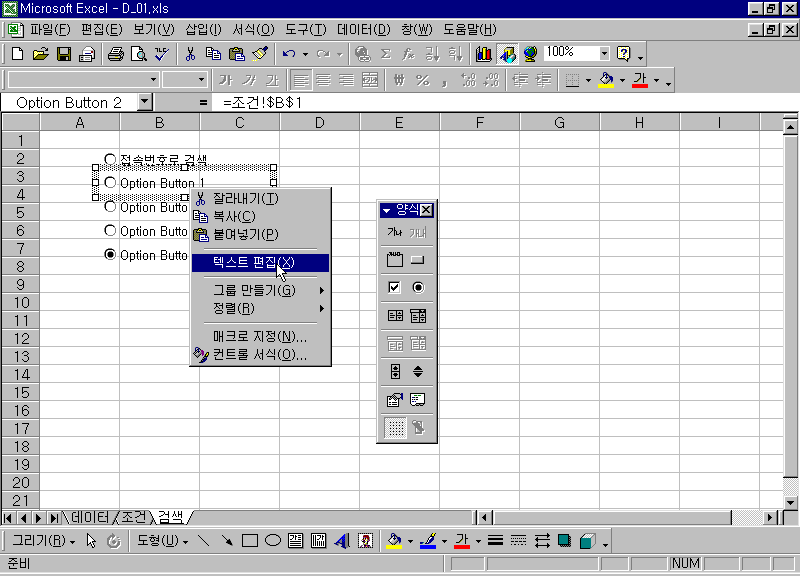Open the 도형(U) AutoShapes dropdown
800x576 pixels.
click(162, 541)
